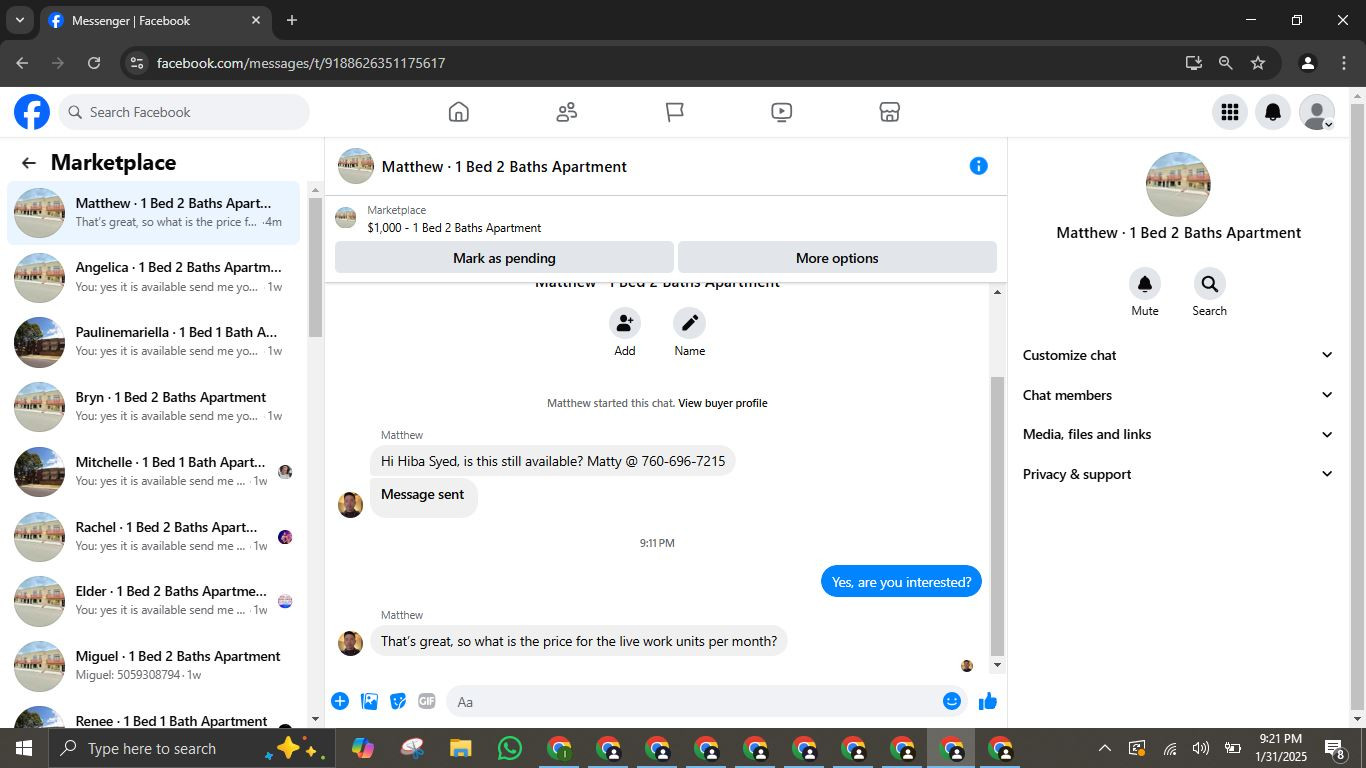Open the Video icon in top navigation

(782, 112)
